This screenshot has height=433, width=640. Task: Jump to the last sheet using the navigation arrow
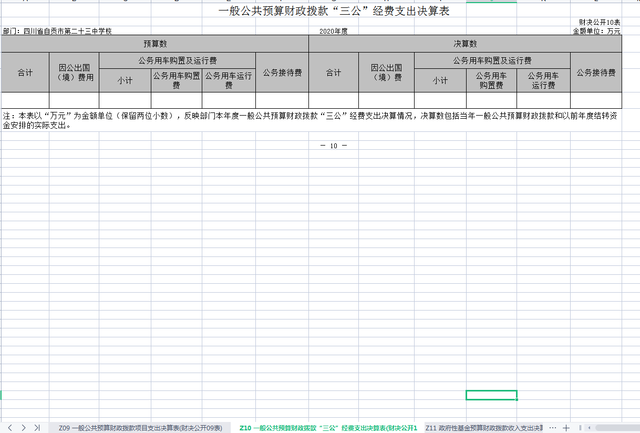(x=39, y=427)
